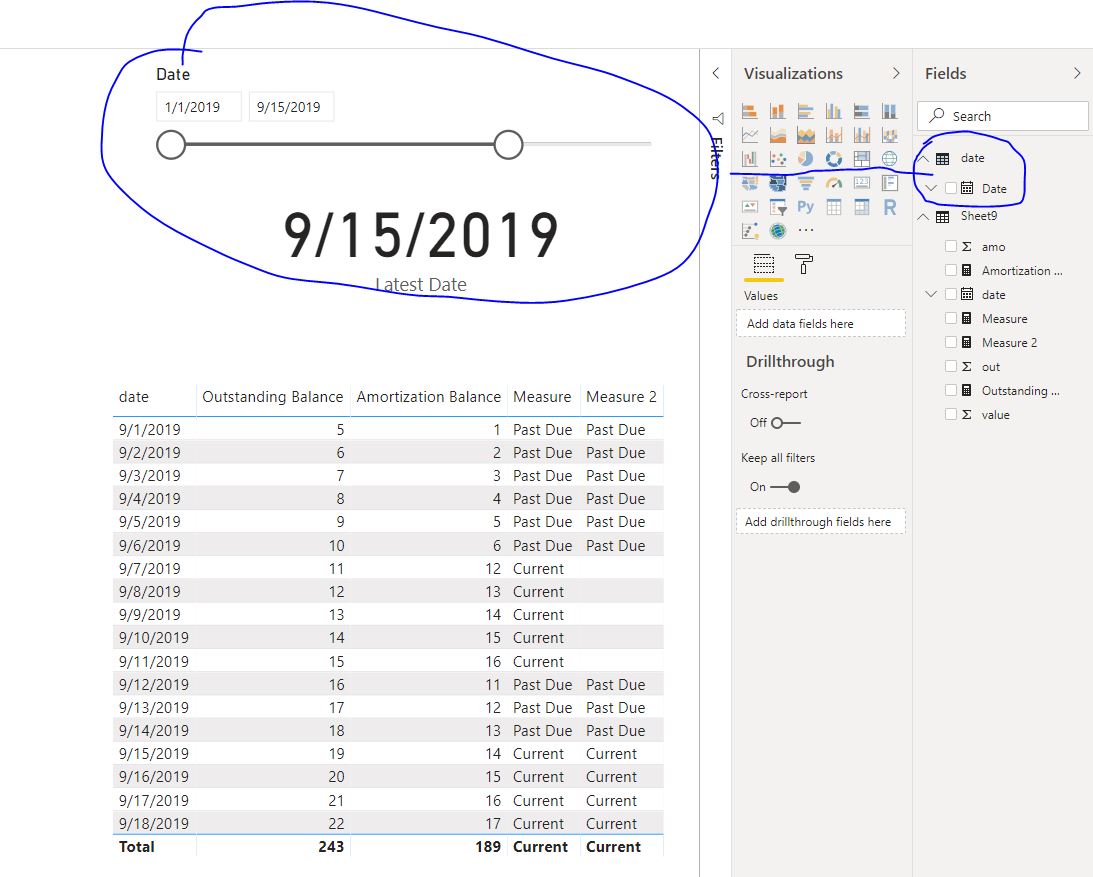Select the Slicer visual

pos(778,207)
